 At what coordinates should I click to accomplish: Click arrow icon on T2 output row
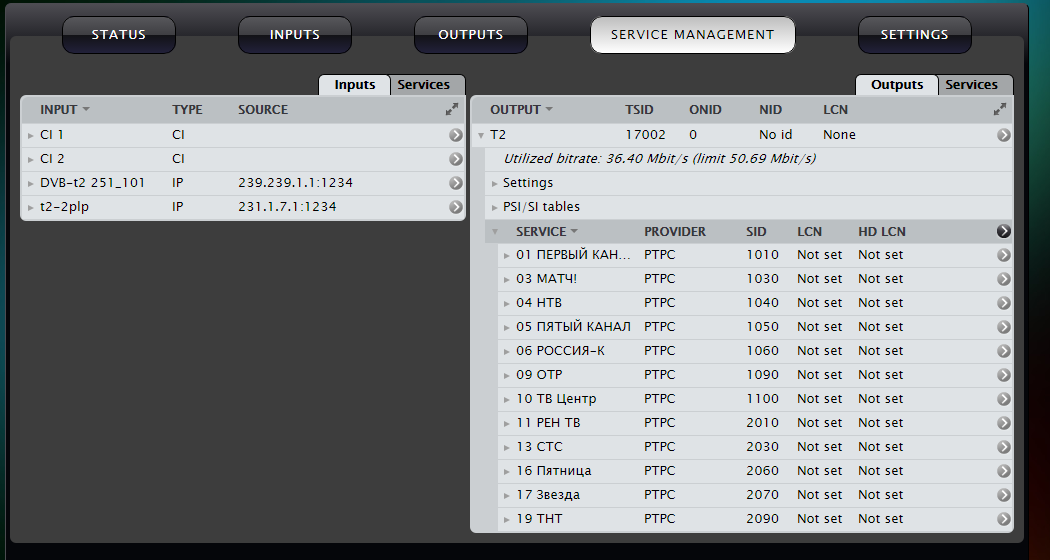point(1004,135)
